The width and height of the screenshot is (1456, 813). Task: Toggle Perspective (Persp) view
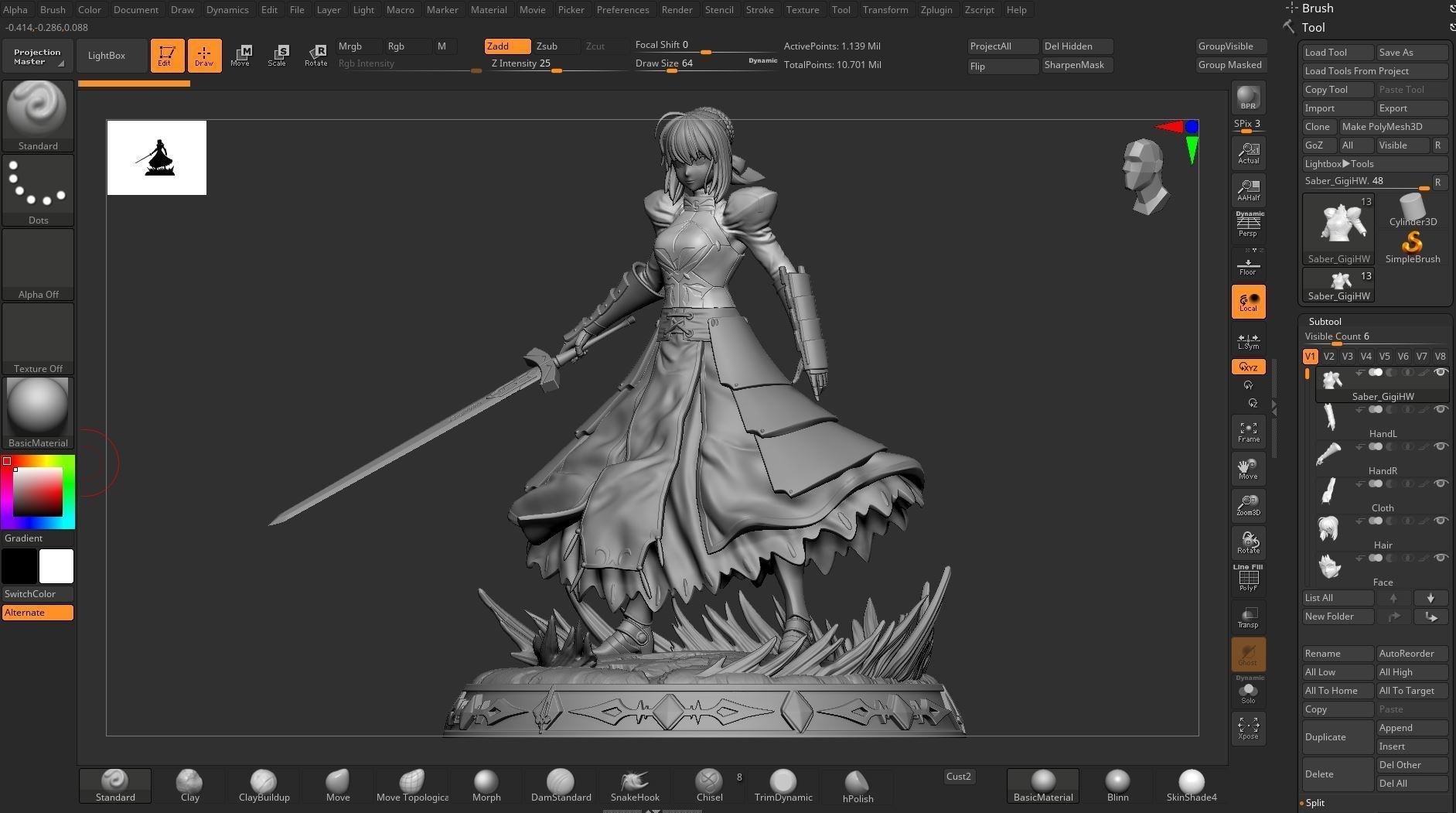pos(1248,225)
